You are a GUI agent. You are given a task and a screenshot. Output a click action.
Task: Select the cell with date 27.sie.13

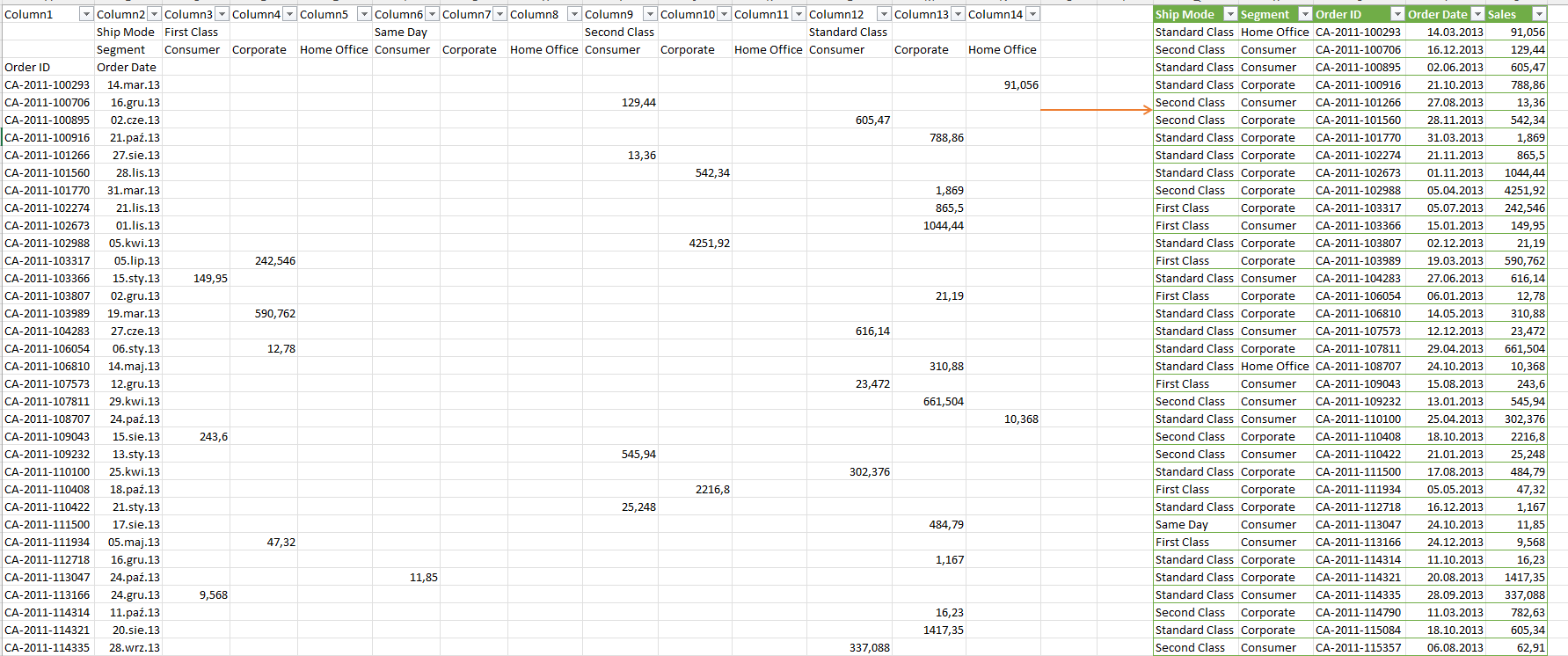pyautogui.click(x=128, y=156)
